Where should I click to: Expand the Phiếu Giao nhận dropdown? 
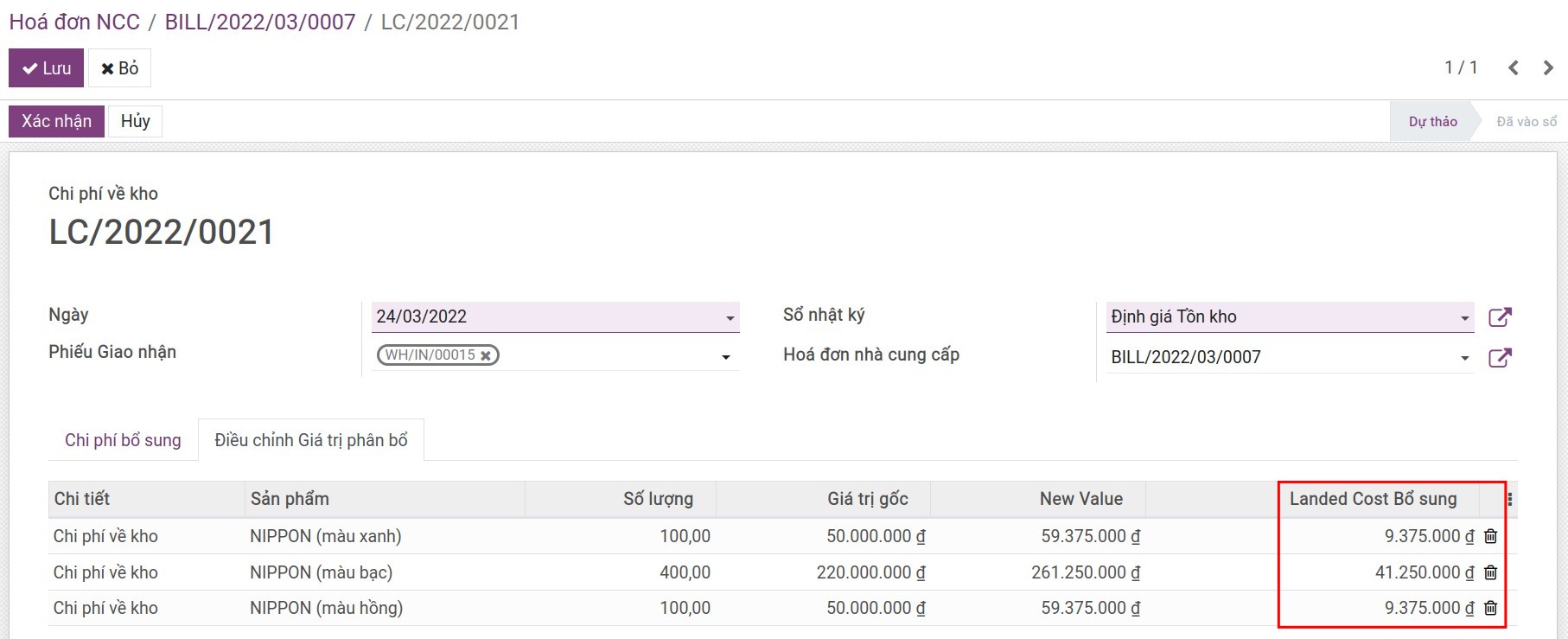pyautogui.click(x=725, y=357)
